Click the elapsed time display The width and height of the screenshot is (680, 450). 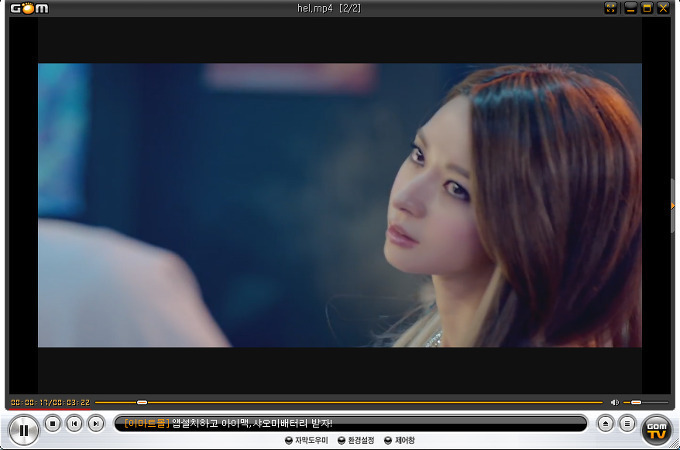pos(29,402)
